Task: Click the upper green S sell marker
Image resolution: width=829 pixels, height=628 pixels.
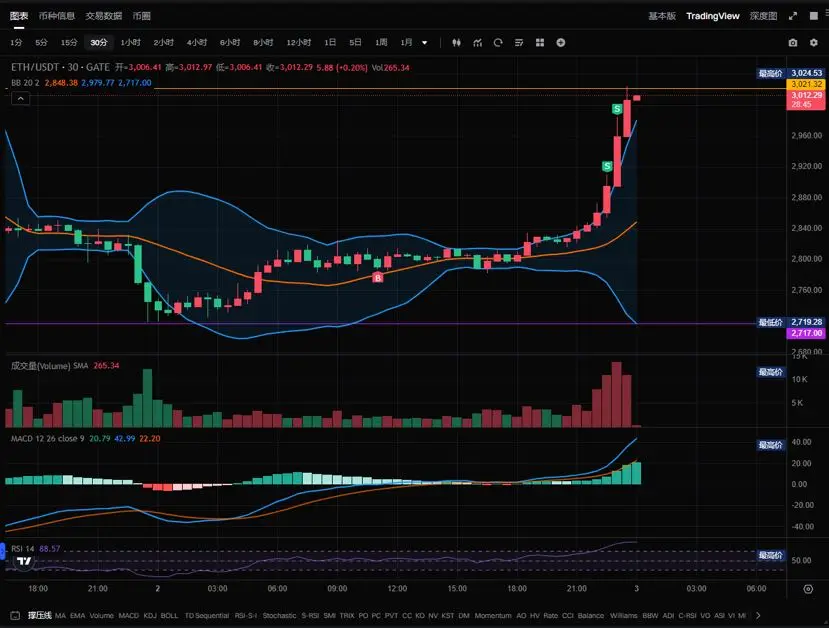Action: click(617, 109)
